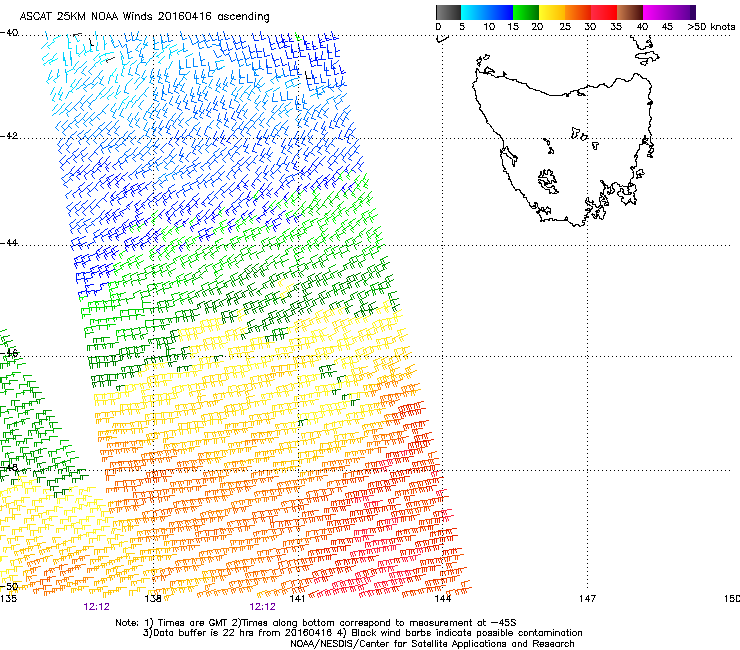Screen dimensions: 740x650
Task: Click the '12:12' time label between 138 and 141
Action: (262, 607)
